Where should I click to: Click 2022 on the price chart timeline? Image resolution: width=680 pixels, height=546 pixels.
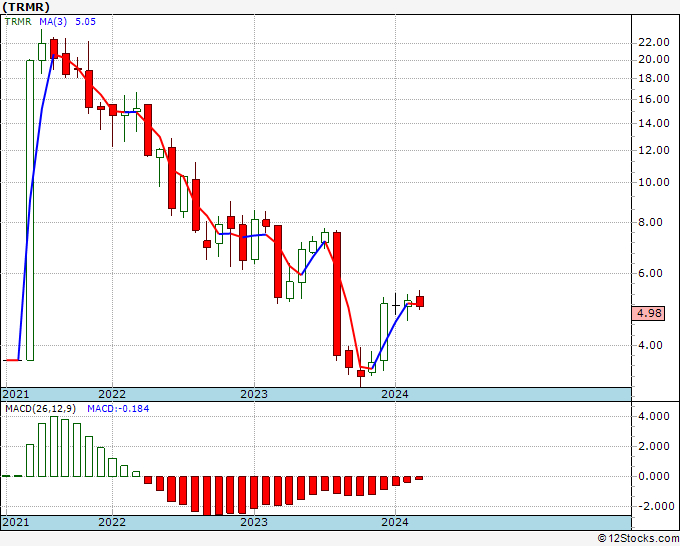coord(112,394)
